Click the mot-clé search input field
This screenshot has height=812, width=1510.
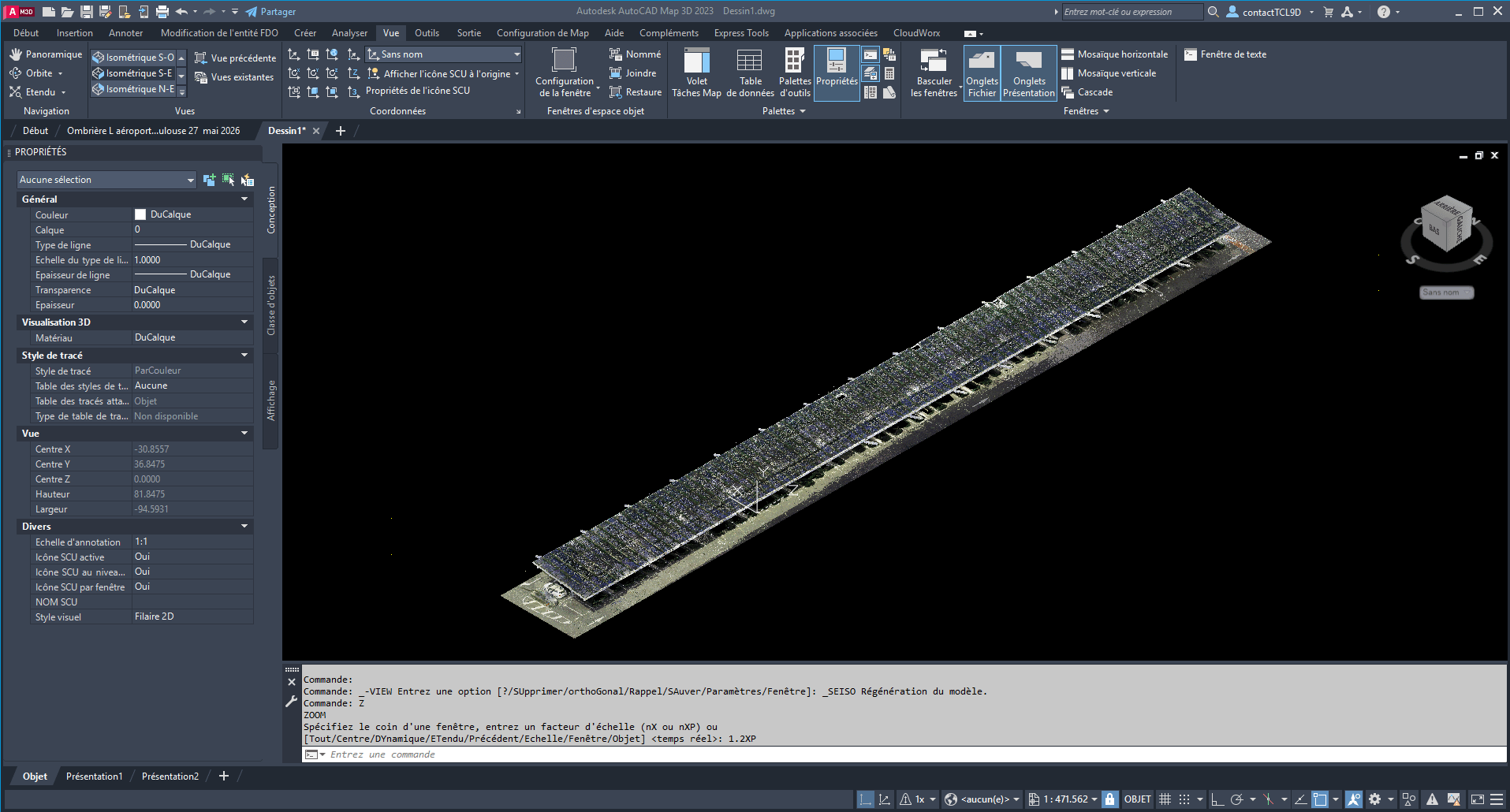pyautogui.click(x=1132, y=12)
